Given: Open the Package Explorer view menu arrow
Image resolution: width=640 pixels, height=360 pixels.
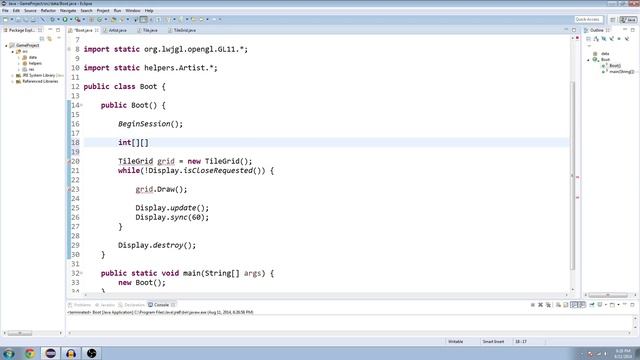Looking at the screenshot, I should coord(58,39).
